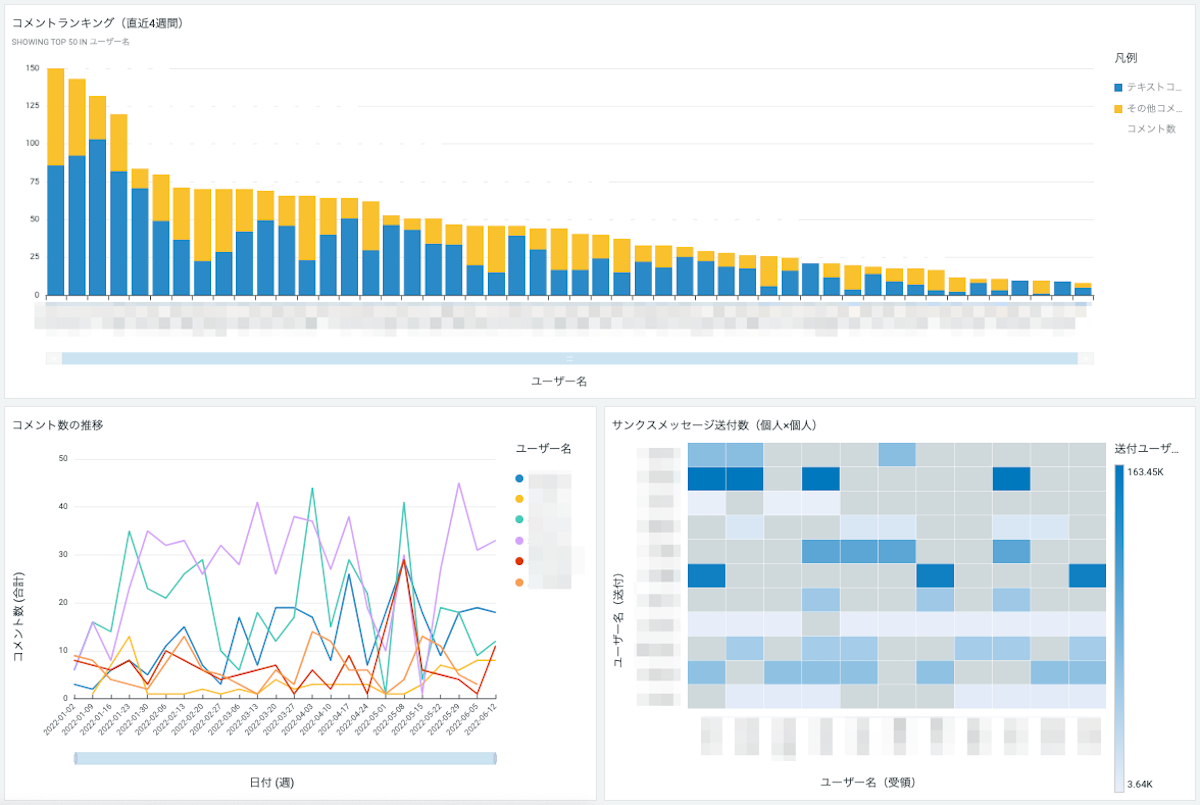Click the 163.45K legend maximum value

click(1147, 471)
